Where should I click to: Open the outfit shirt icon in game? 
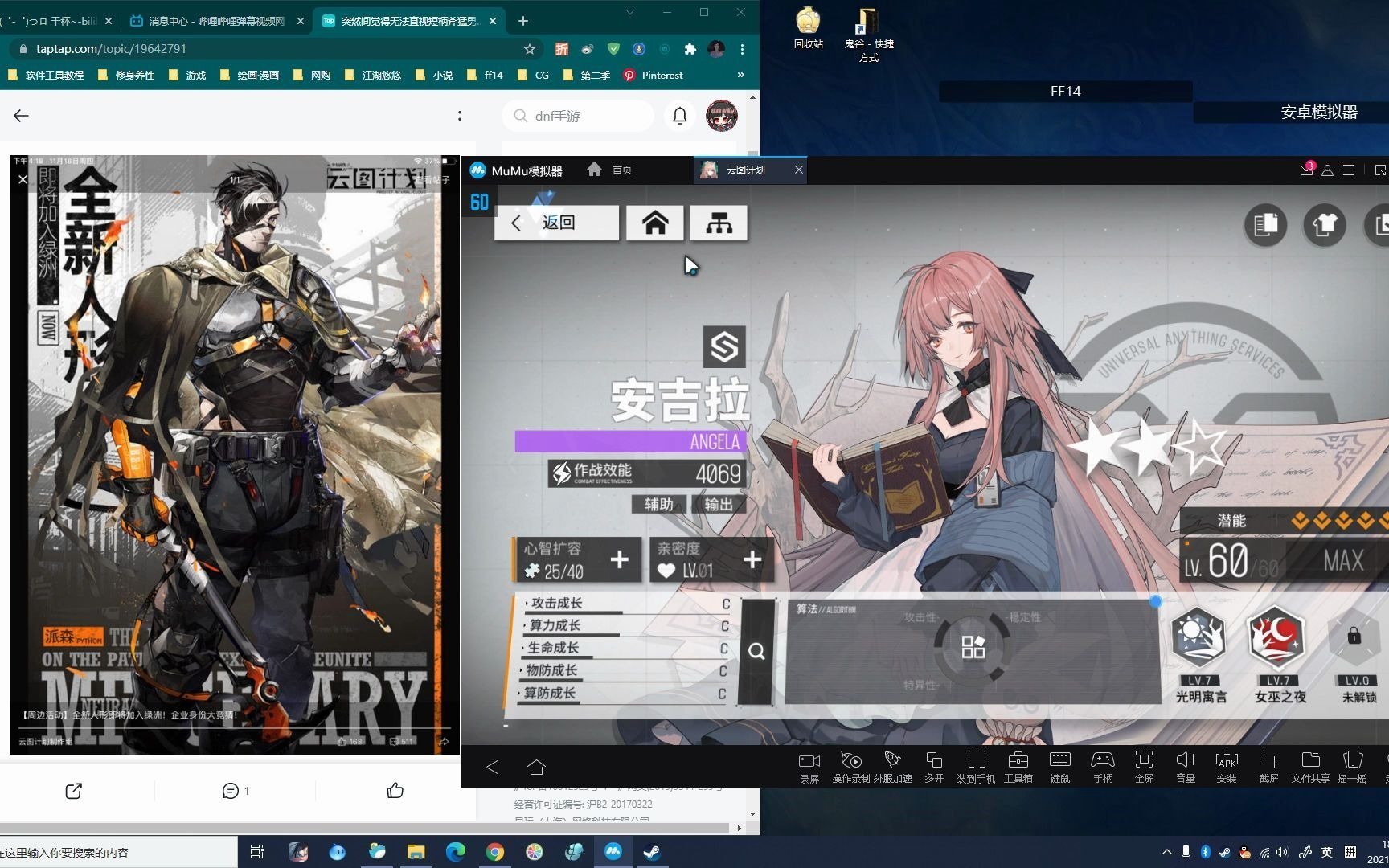click(1324, 225)
